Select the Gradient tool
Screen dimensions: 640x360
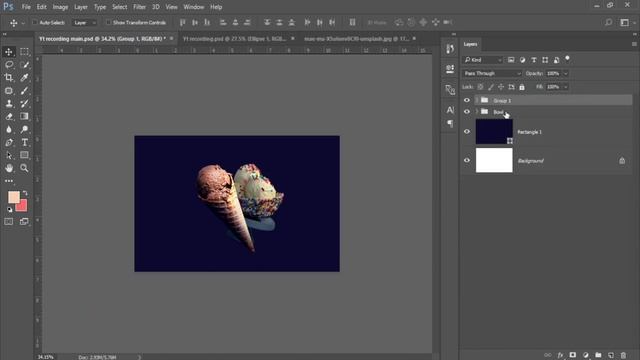click(x=24, y=117)
